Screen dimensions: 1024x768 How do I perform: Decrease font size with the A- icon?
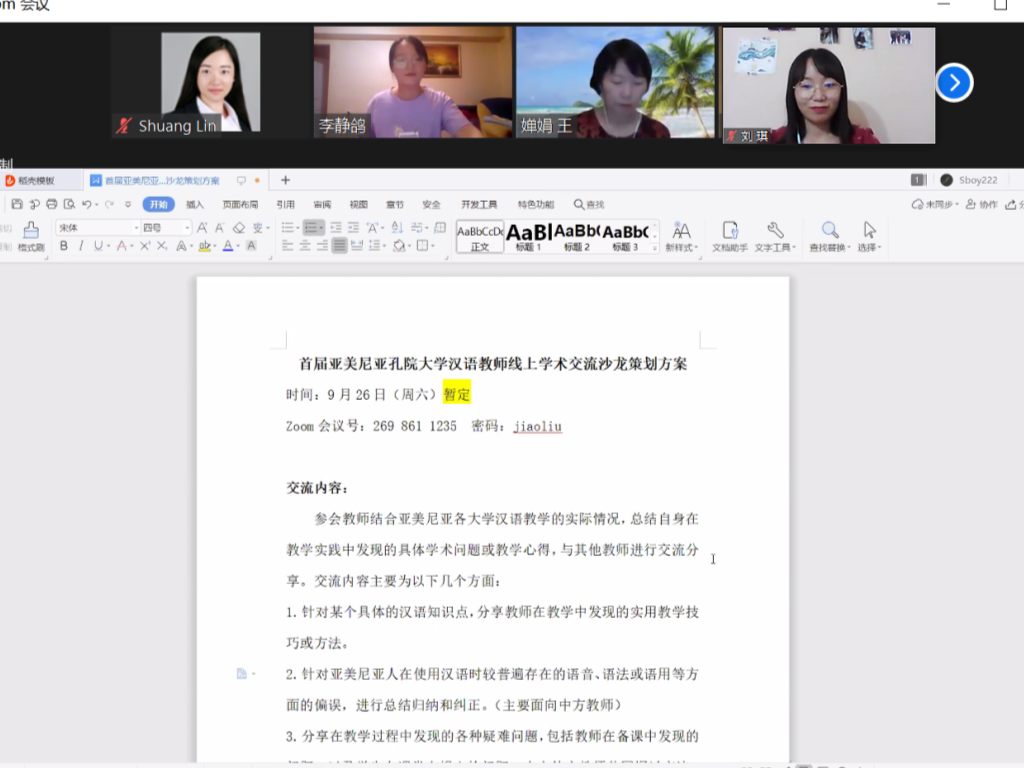(220, 227)
